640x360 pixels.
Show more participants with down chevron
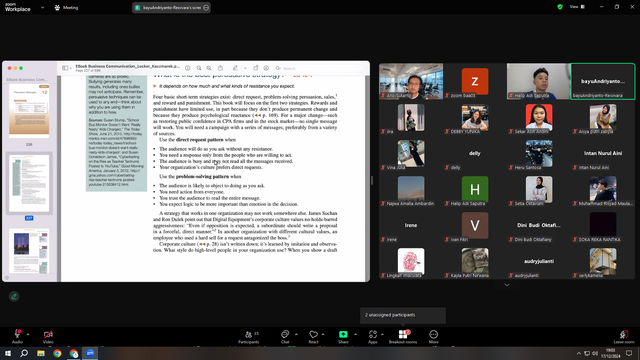507,285
